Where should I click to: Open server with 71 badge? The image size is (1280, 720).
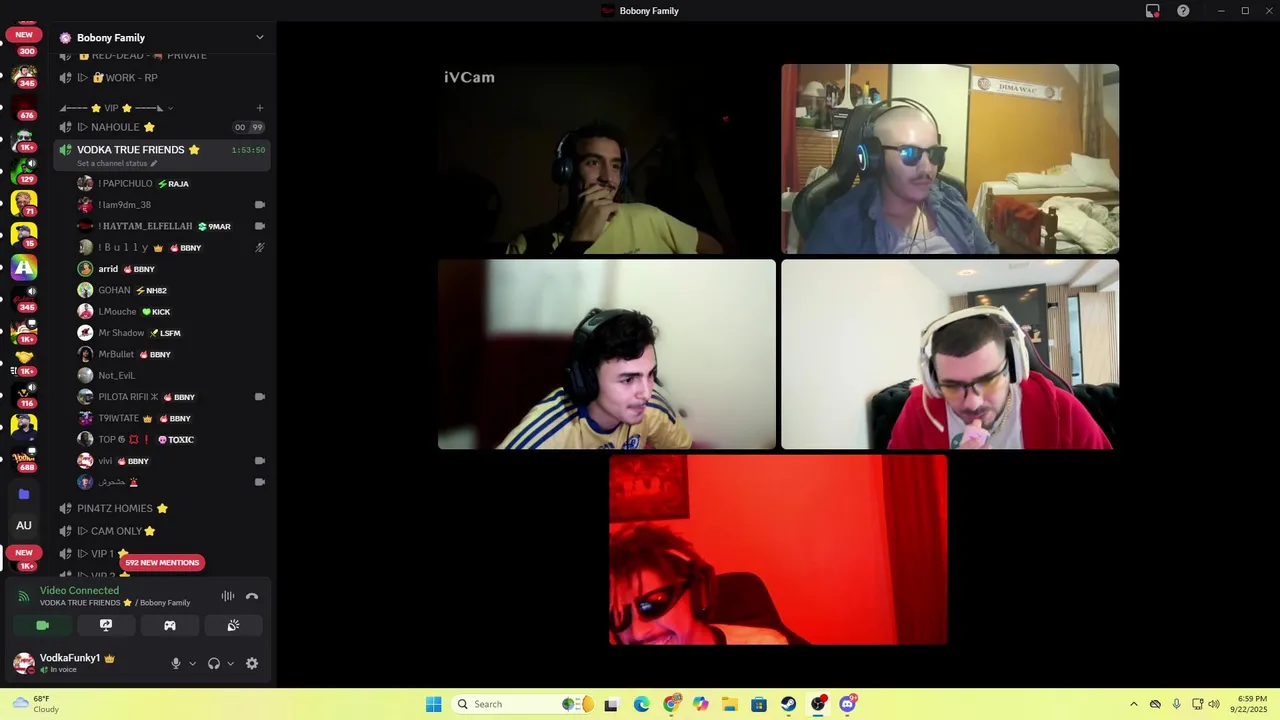[25, 204]
